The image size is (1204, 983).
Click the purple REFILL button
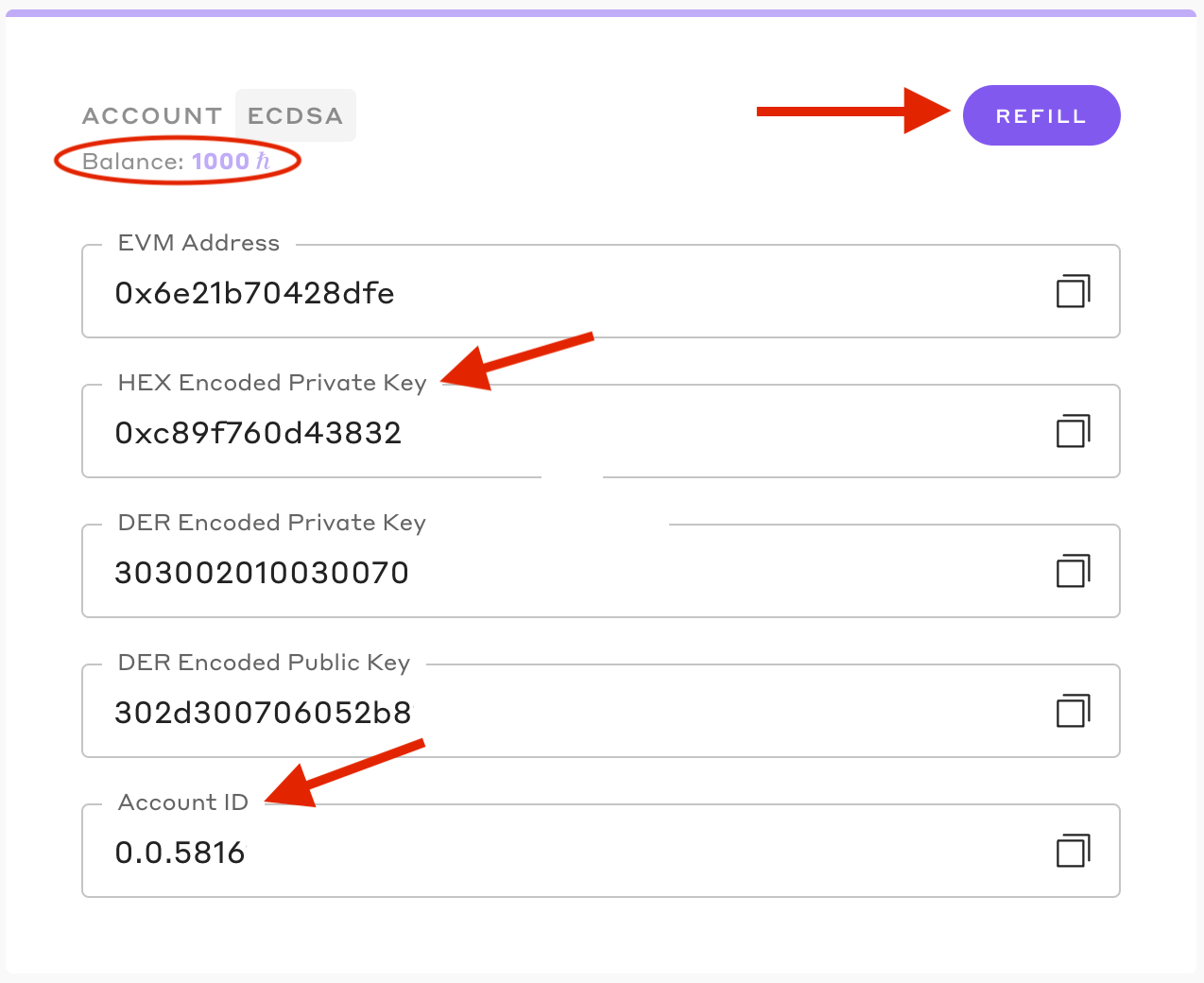click(1041, 115)
